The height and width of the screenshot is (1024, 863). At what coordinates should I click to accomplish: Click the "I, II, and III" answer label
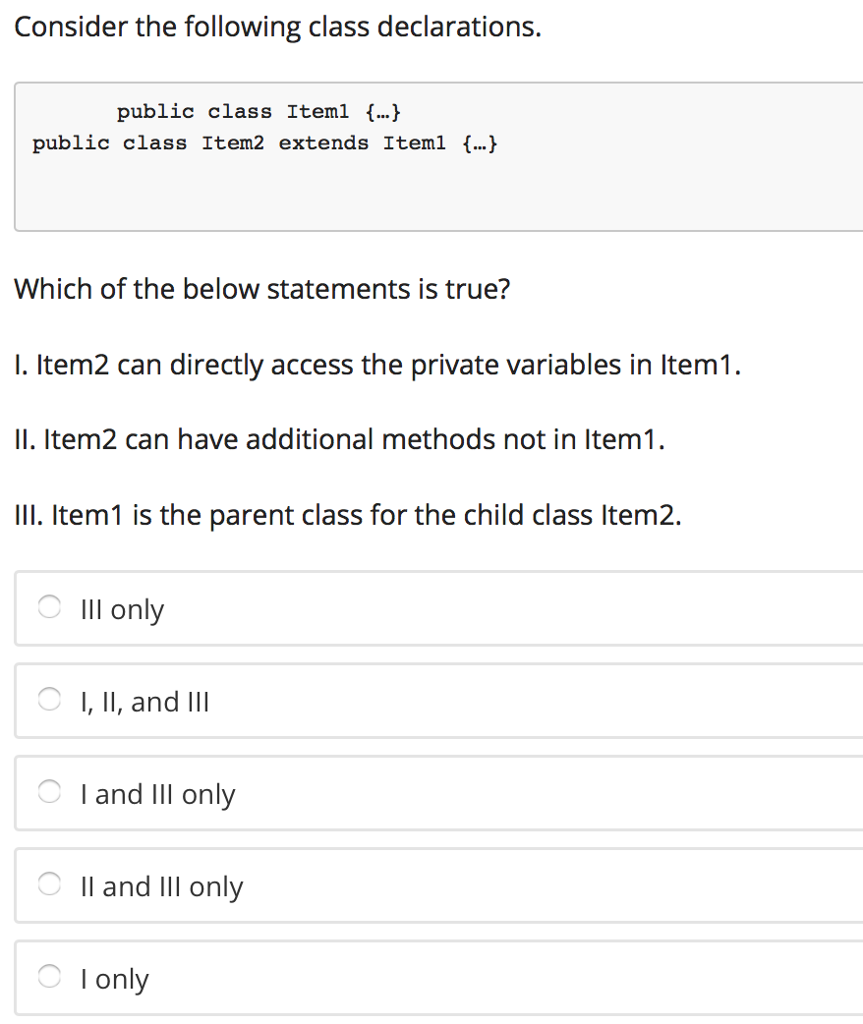[144, 702]
